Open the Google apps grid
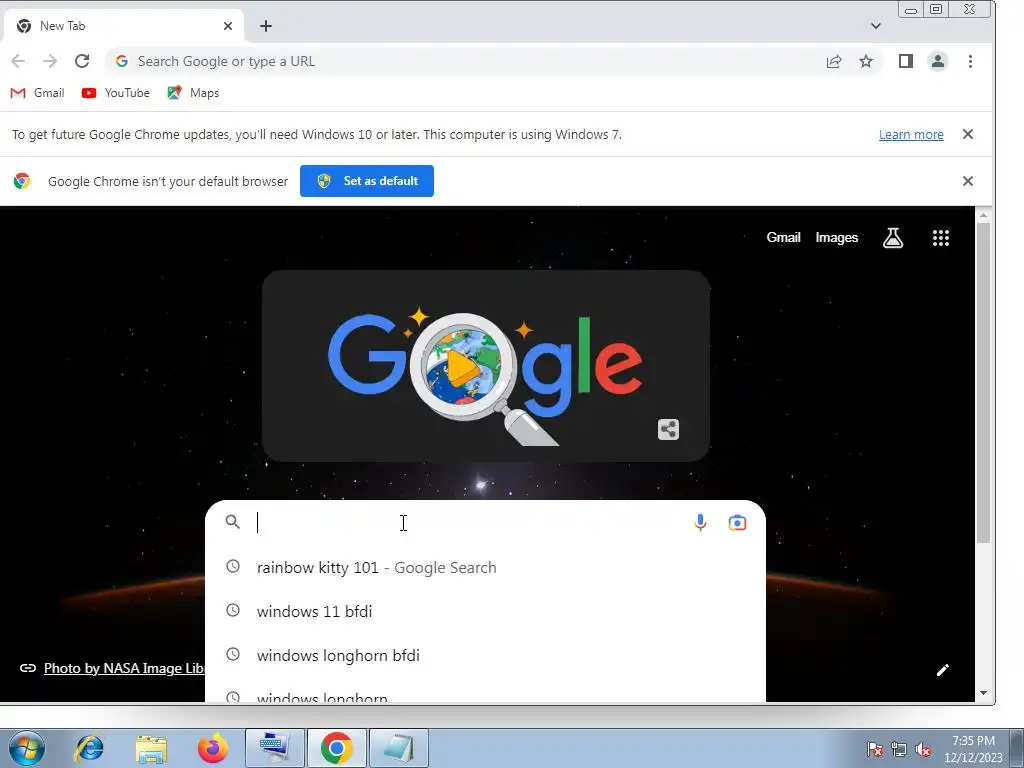The height and width of the screenshot is (768, 1024). pyautogui.click(x=940, y=238)
